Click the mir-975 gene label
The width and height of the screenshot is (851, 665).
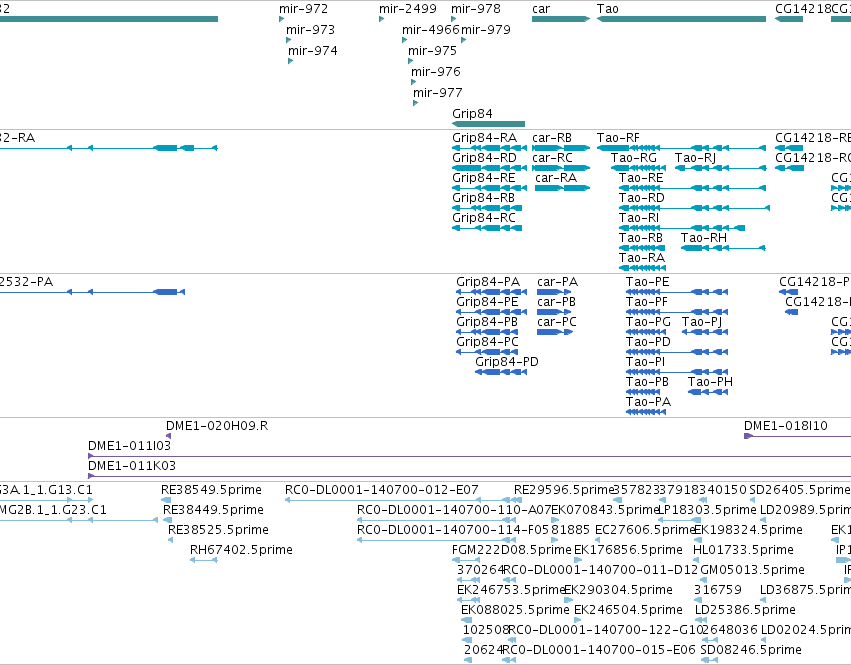coord(432,50)
